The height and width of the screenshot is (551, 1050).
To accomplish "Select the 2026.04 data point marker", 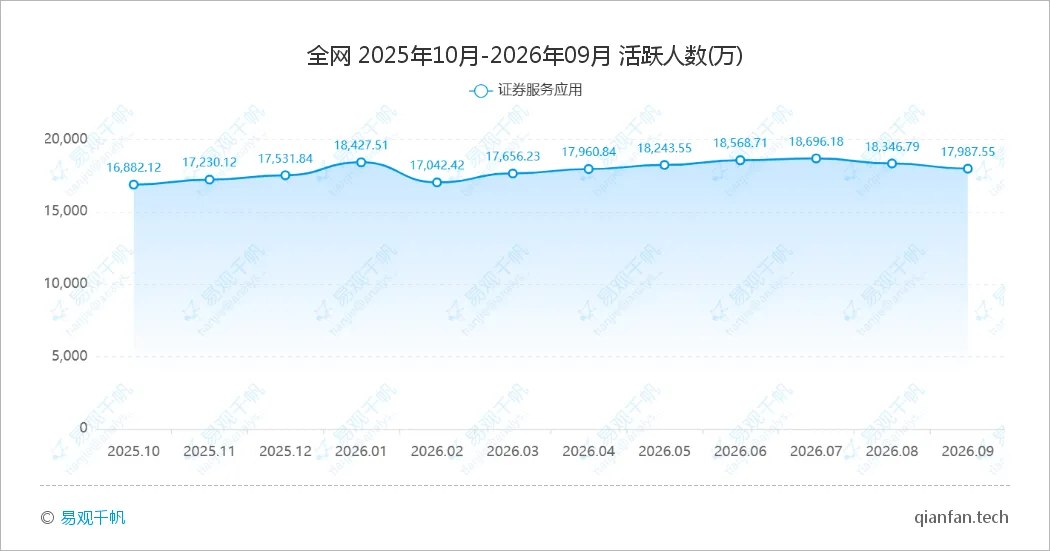I will pyautogui.click(x=589, y=169).
